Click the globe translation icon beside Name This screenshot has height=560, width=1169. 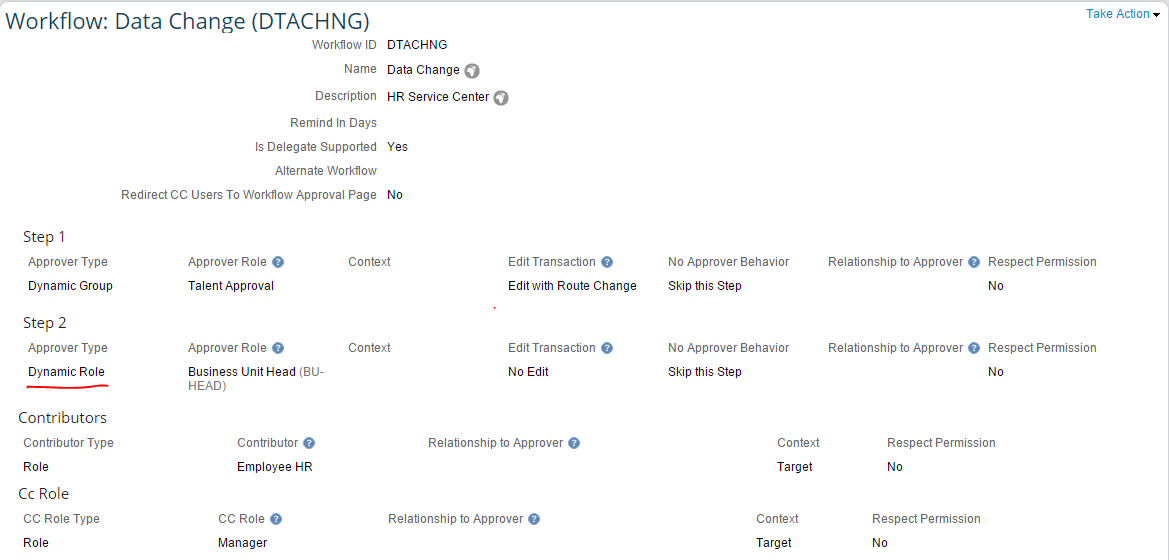tap(471, 71)
